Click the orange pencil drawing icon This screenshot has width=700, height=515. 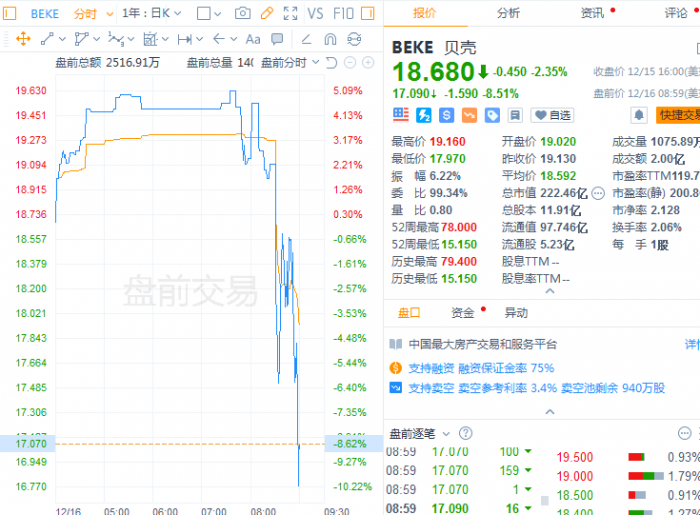266,14
